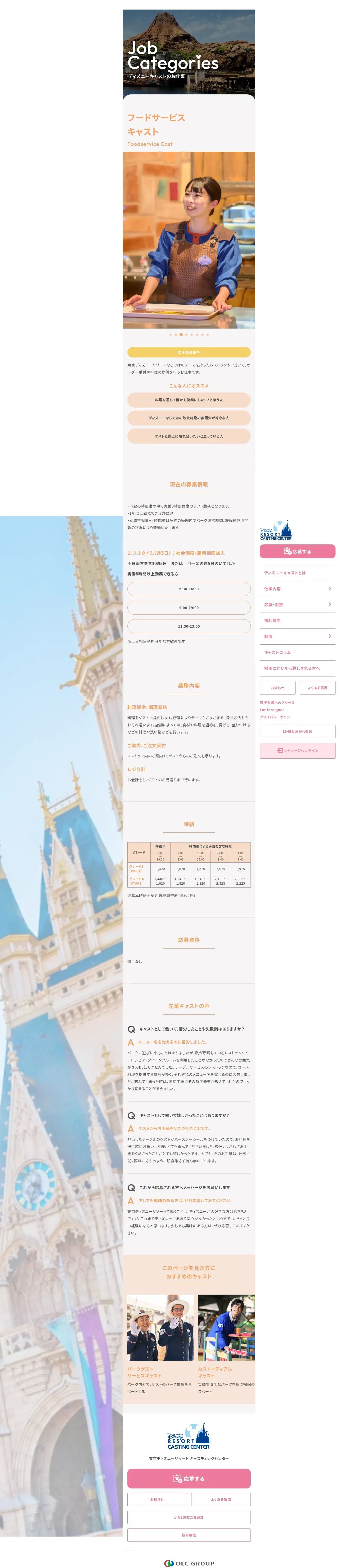Image resolution: width=340 pixels, height=1568 pixels.
Task: Open the For foreigner link
Action: click(272, 710)
